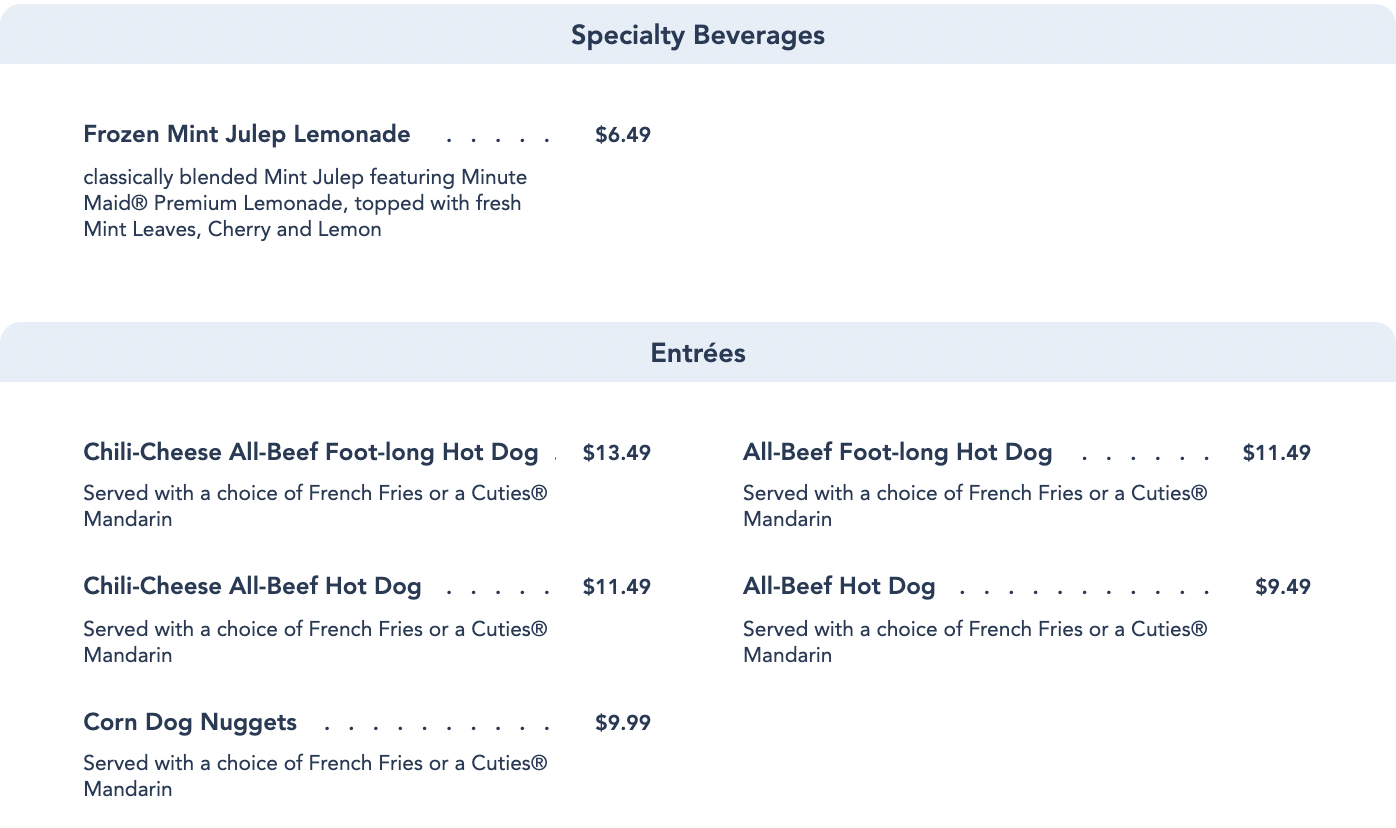Click the $9.99 price

coord(622,723)
